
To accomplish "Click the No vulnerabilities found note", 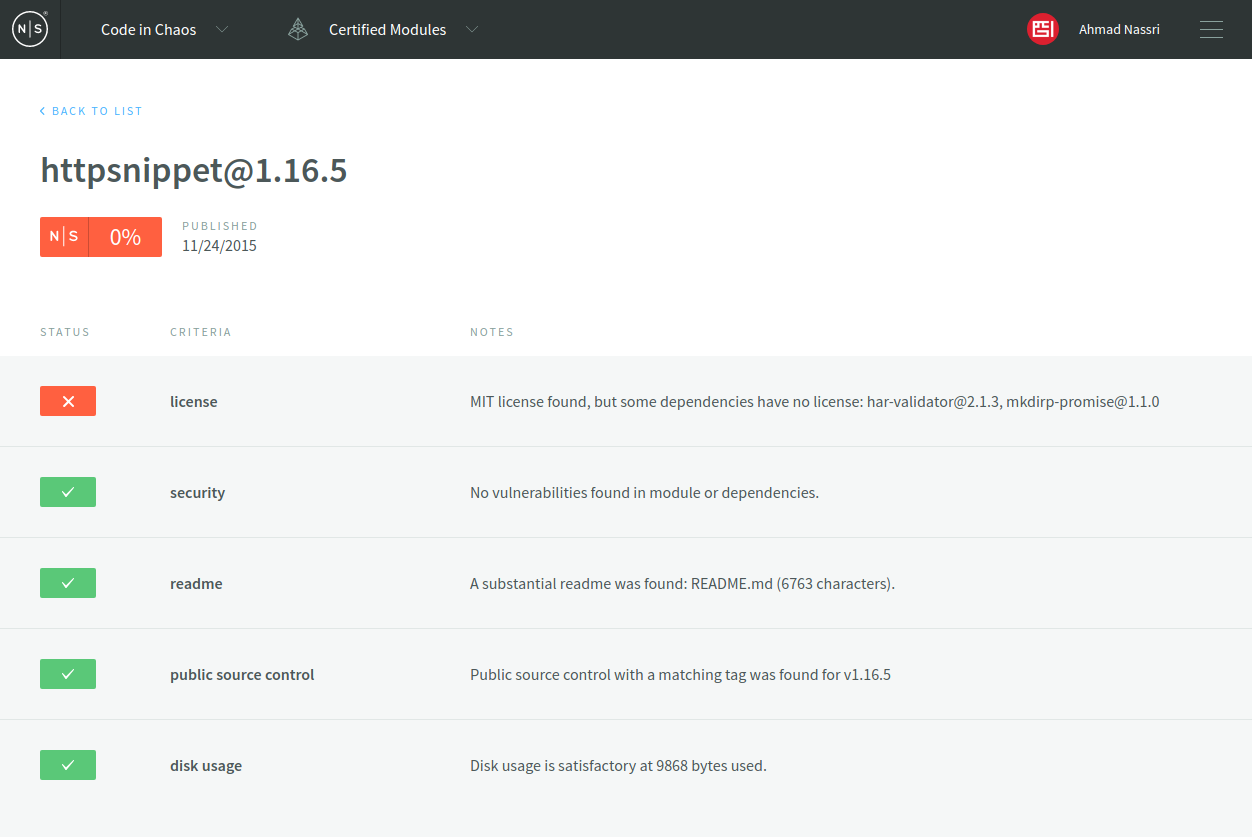I will [644, 493].
